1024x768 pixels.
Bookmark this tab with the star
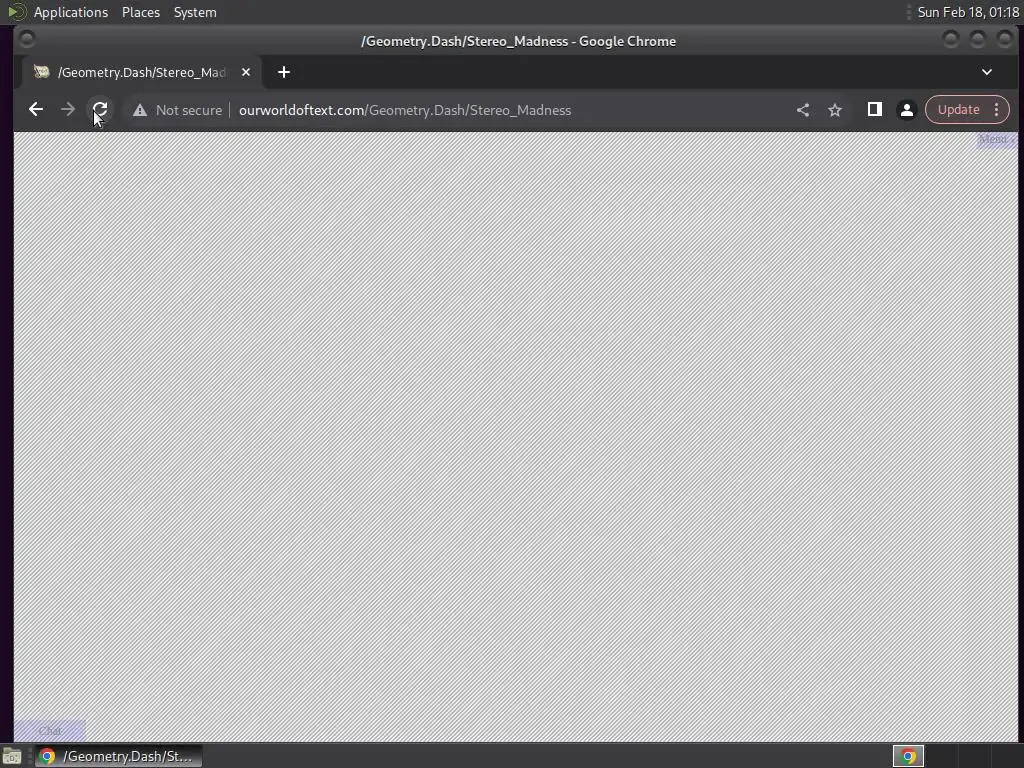(x=835, y=110)
